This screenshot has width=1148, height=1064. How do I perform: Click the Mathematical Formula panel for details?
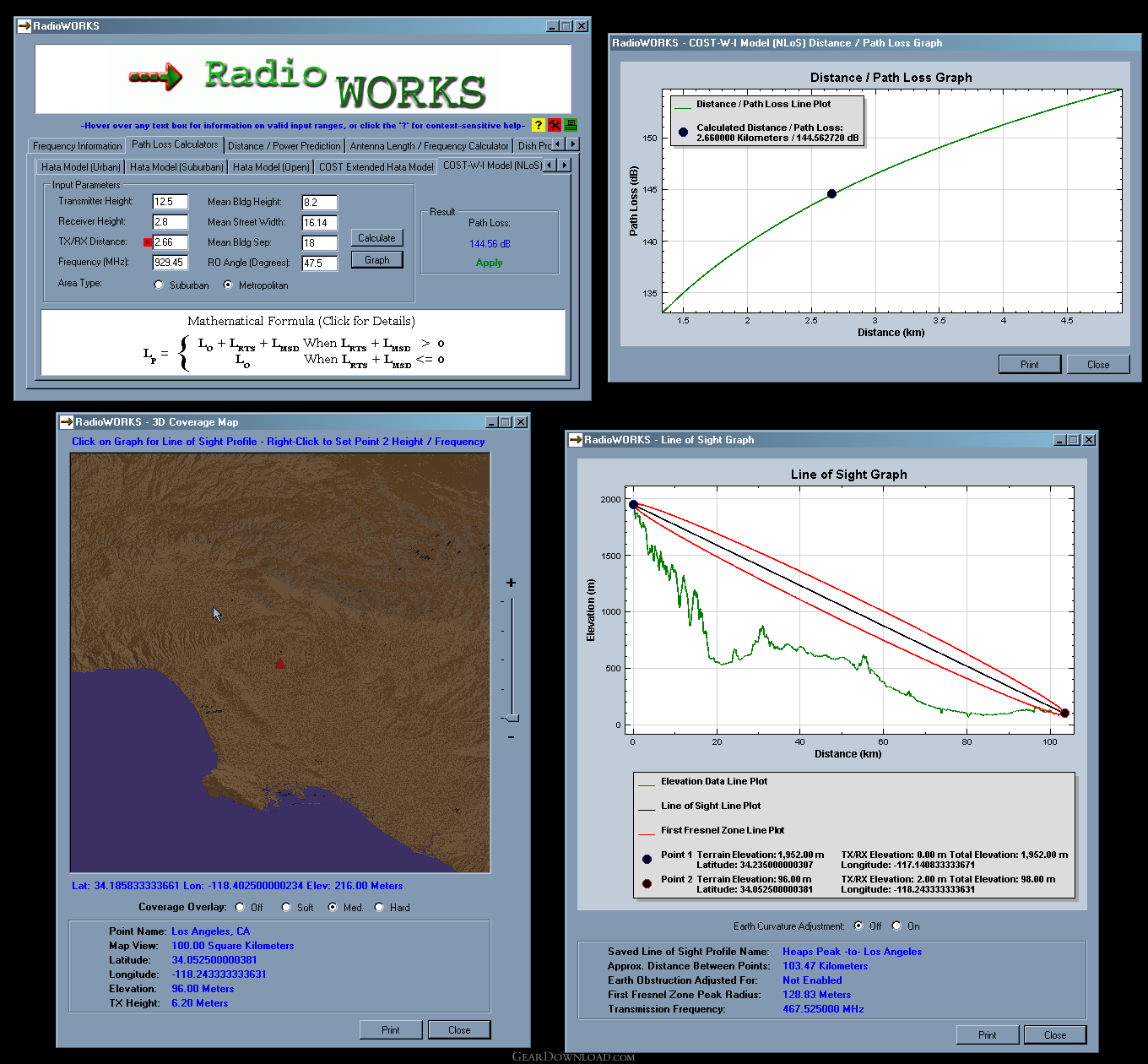(x=302, y=342)
